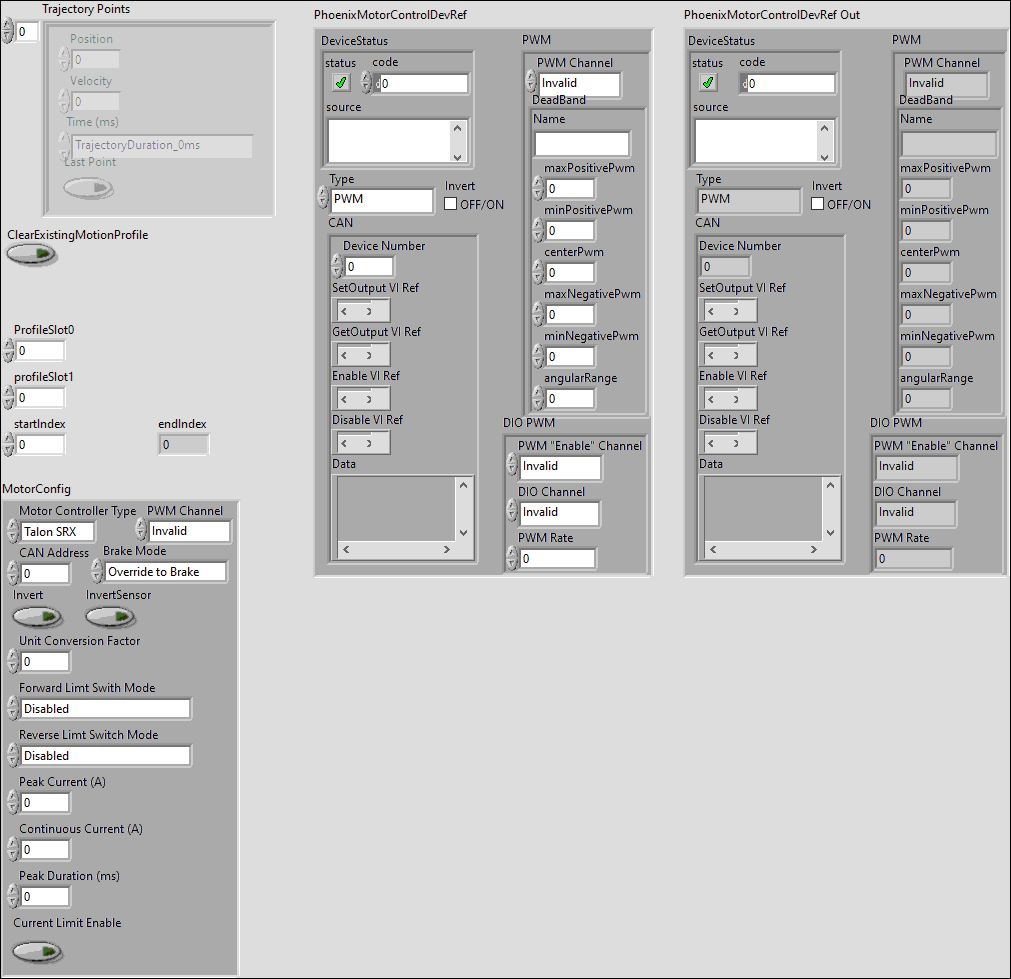1011x979 pixels.
Task: Toggle the InvertSensor switch
Action: click(x=110, y=617)
